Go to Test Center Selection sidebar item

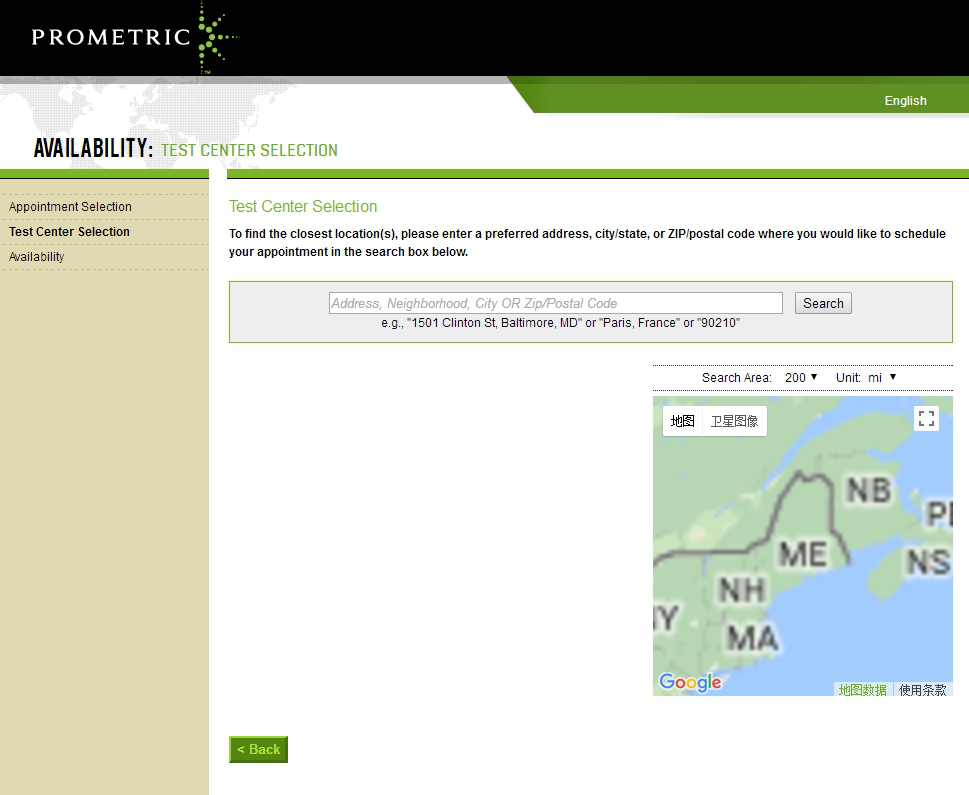coord(69,232)
